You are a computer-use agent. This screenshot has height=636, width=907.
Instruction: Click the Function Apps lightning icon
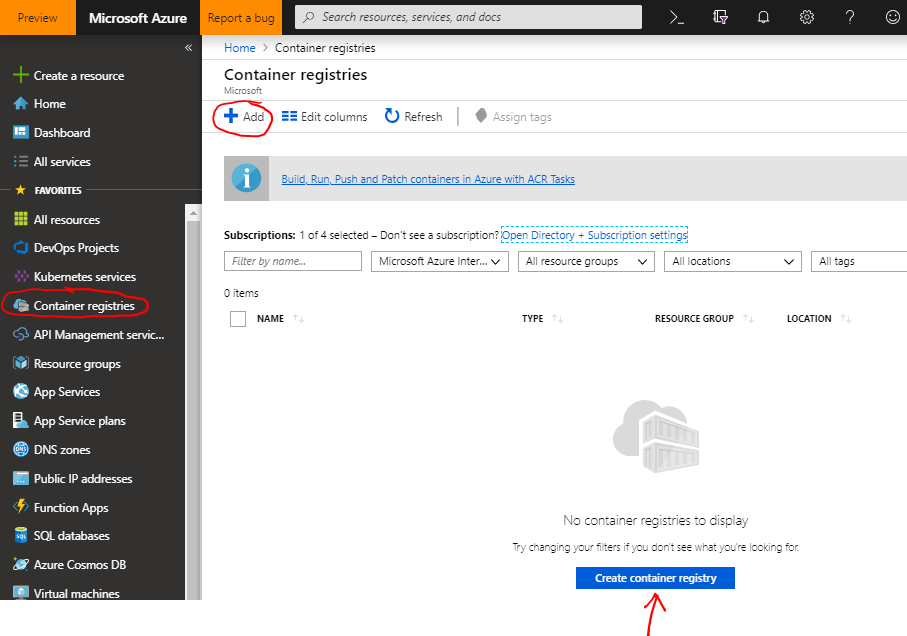20,507
